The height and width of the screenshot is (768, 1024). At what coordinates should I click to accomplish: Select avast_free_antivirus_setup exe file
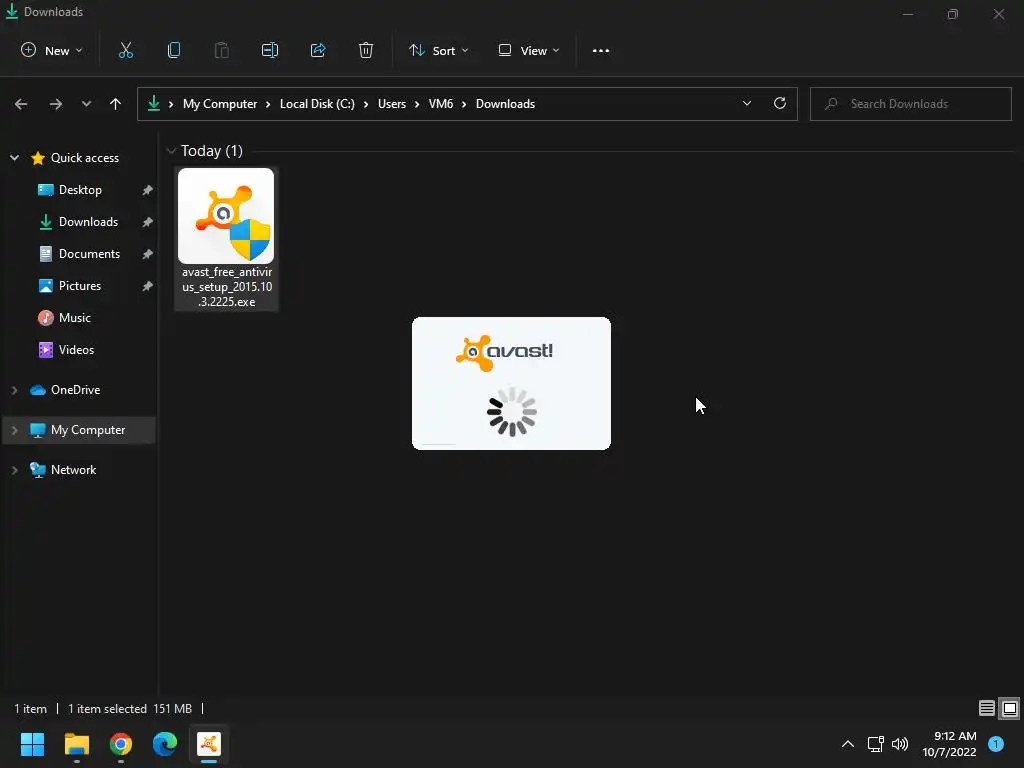(x=227, y=238)
